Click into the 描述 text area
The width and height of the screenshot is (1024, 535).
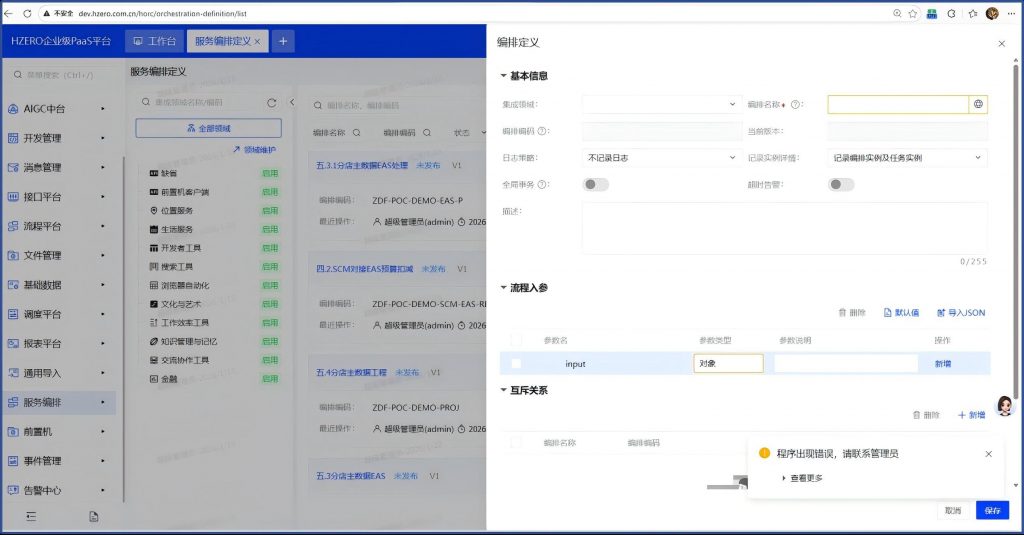coord(784,227)
